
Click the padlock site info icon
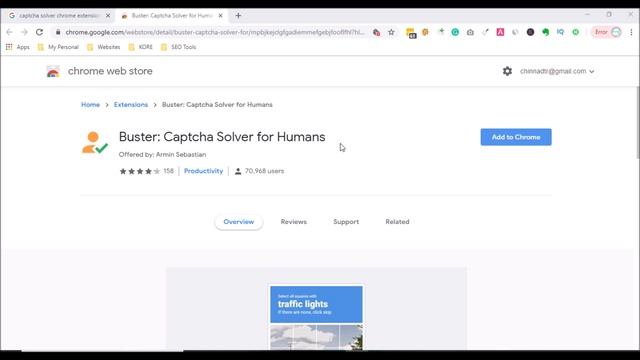pos(58,32)
